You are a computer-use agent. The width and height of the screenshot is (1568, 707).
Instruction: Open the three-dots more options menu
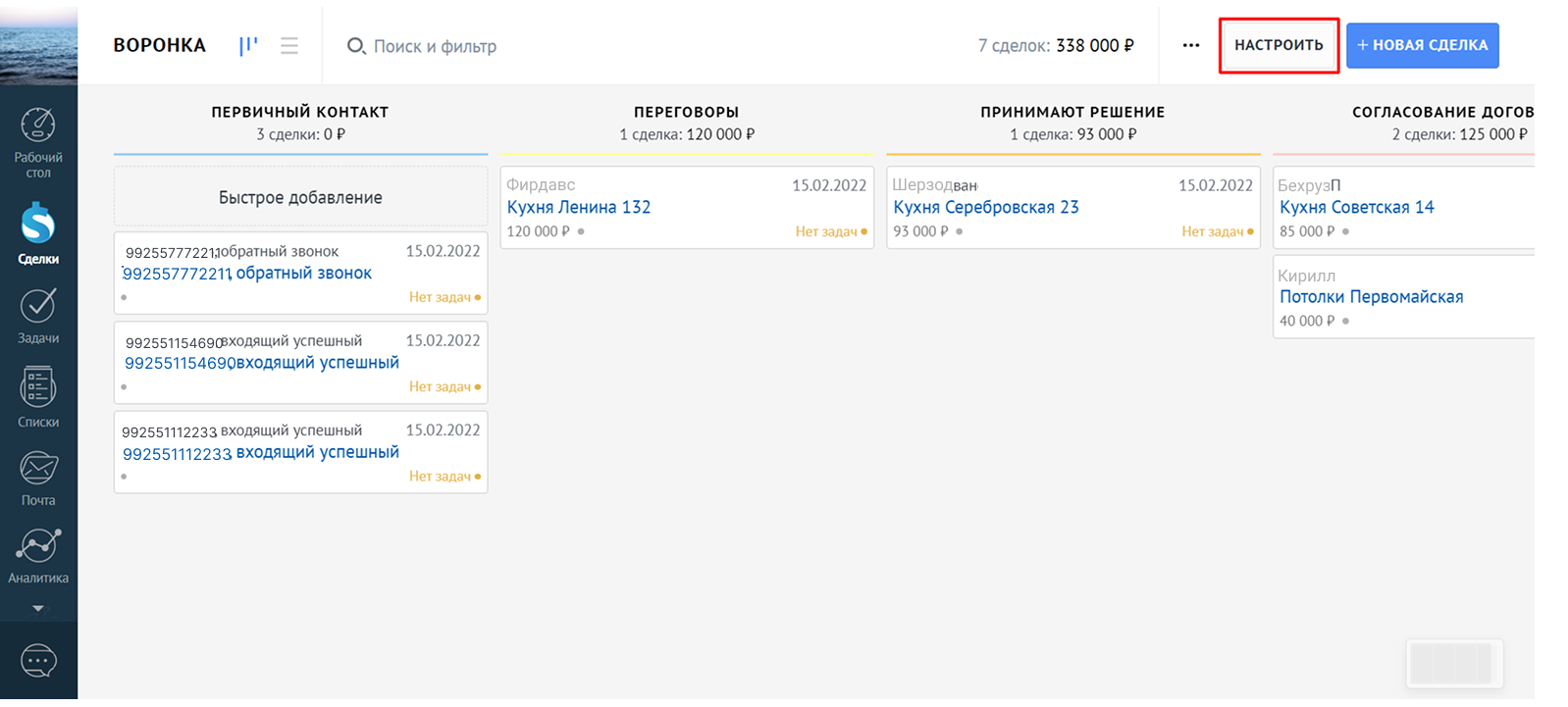pos(1190,45)
